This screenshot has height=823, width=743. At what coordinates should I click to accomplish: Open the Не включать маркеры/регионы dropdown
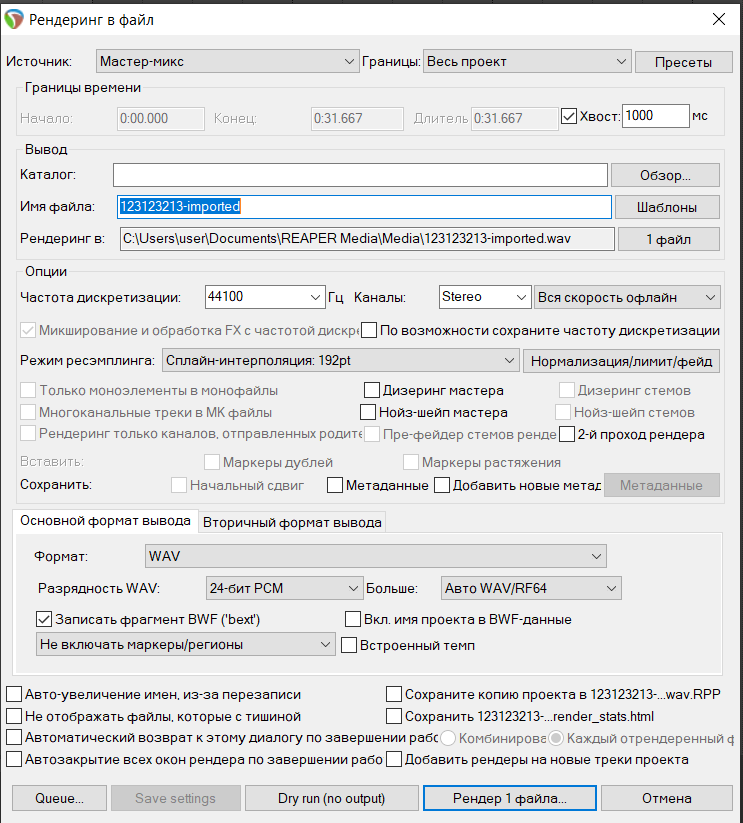point(186,644)
